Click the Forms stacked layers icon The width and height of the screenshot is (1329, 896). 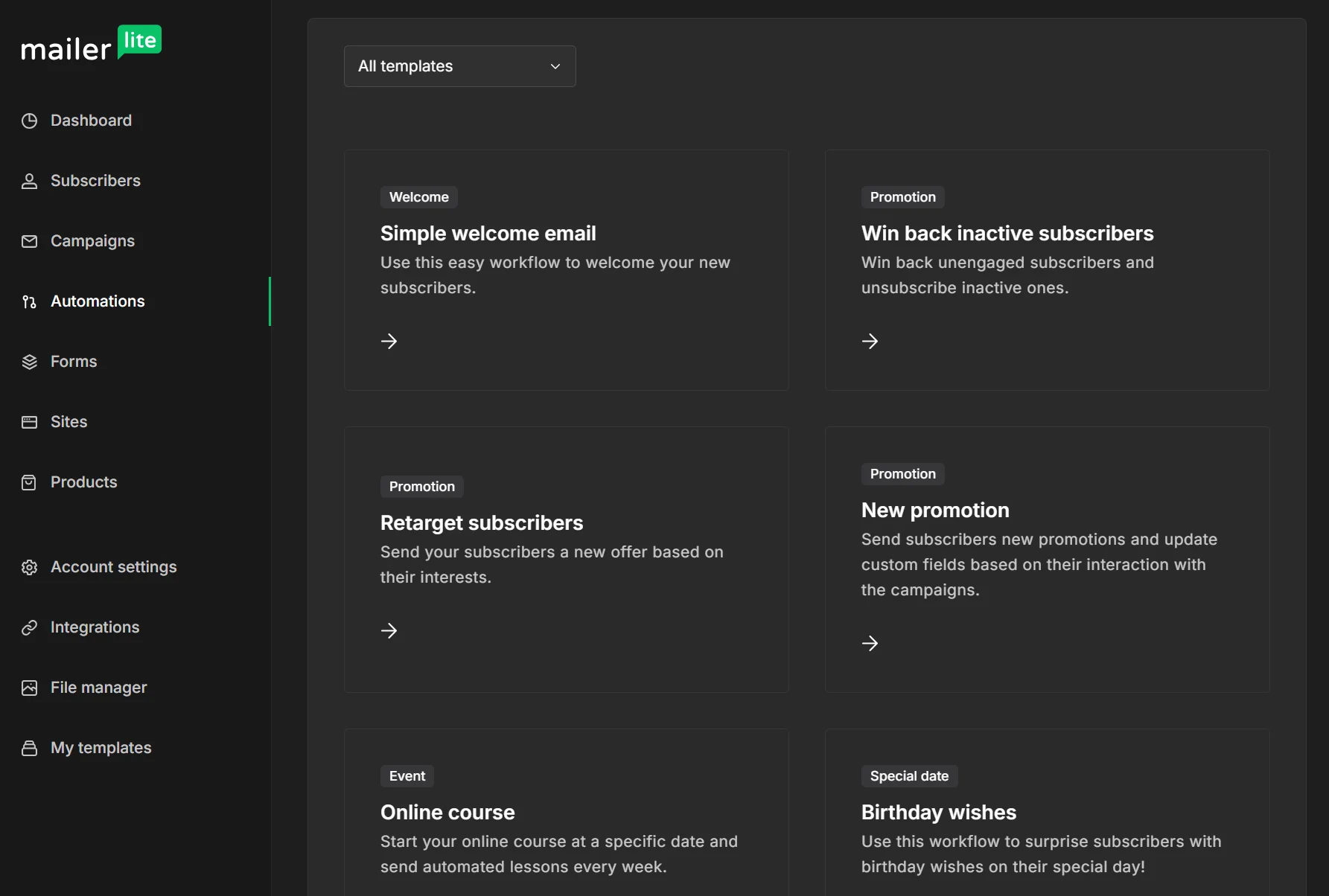pos(29,362)
